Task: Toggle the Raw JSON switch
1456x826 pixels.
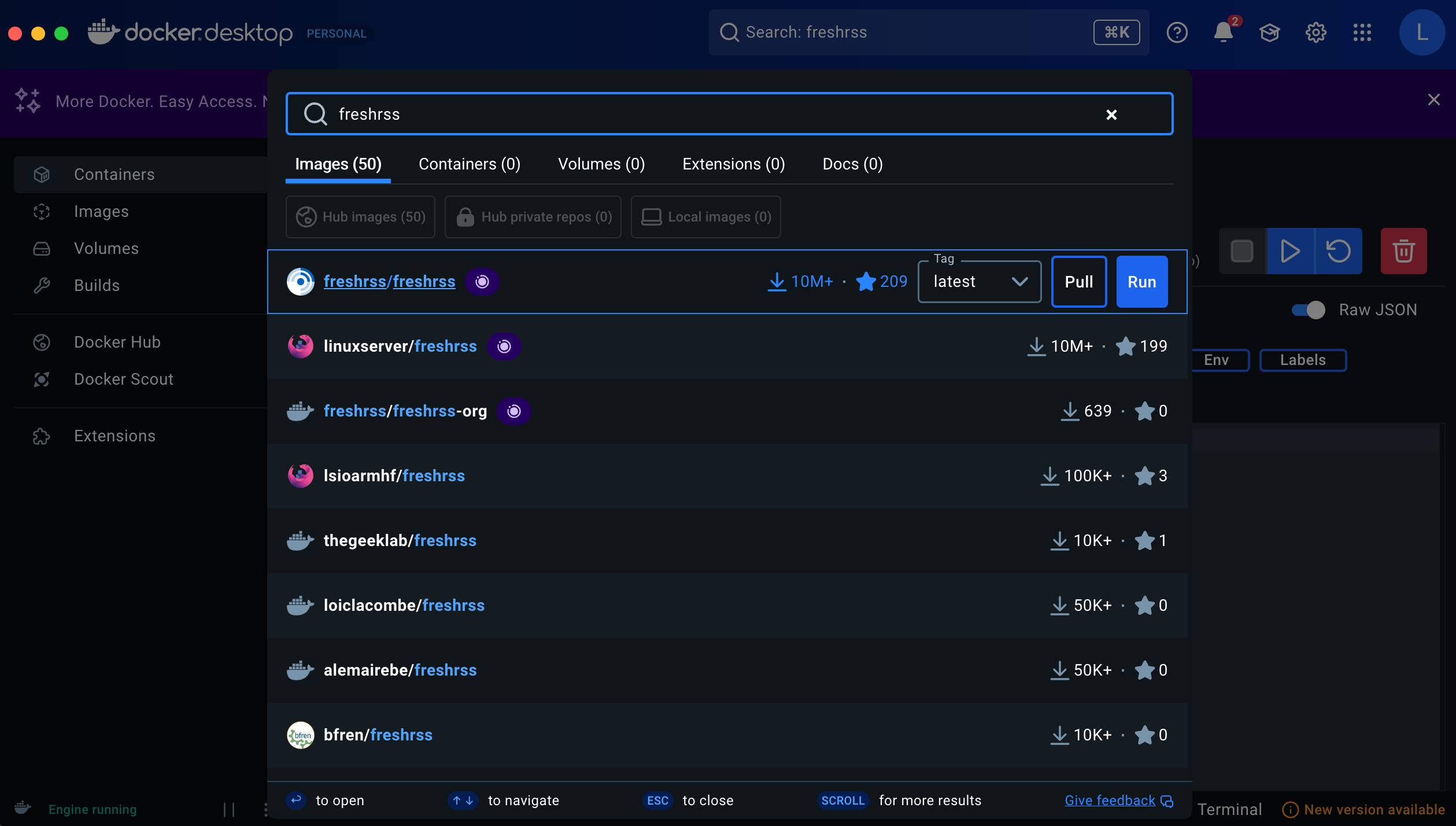Action: tap(1309, 310)
